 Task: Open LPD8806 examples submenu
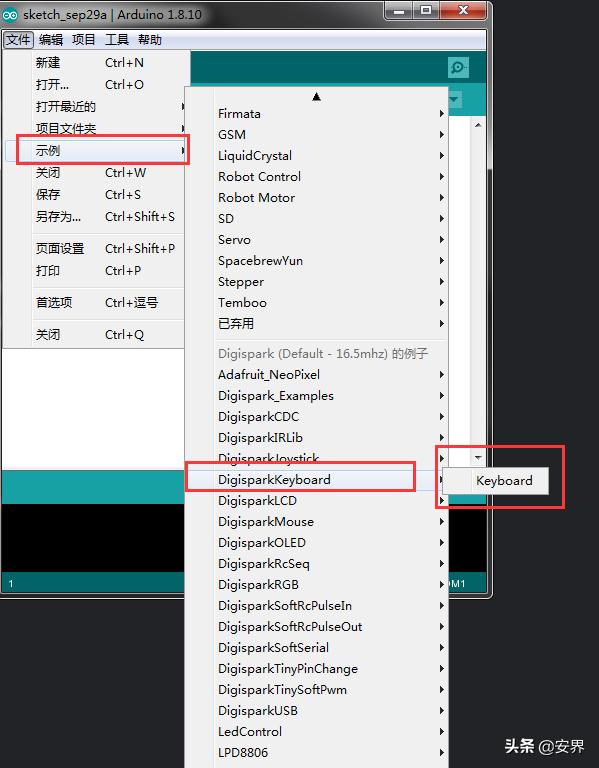(316, 753)
